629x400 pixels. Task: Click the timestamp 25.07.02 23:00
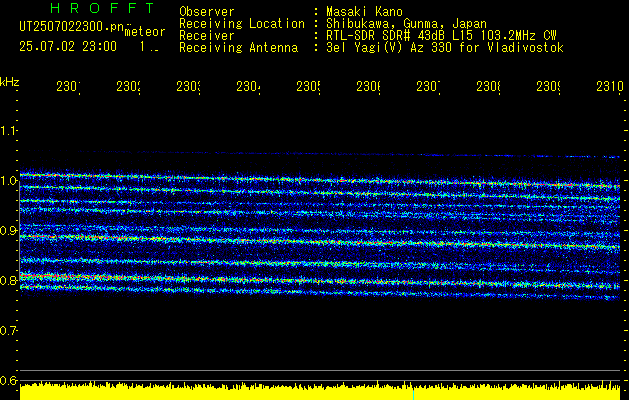68,47
